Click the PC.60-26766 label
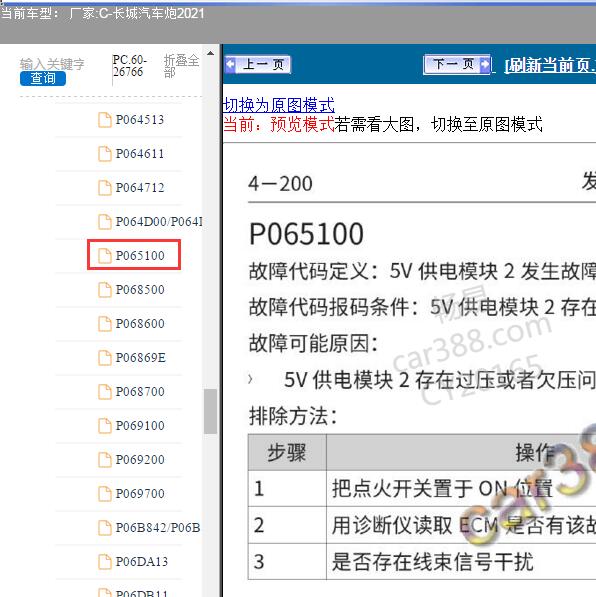 pyautogui.click(x=129, y=66)
